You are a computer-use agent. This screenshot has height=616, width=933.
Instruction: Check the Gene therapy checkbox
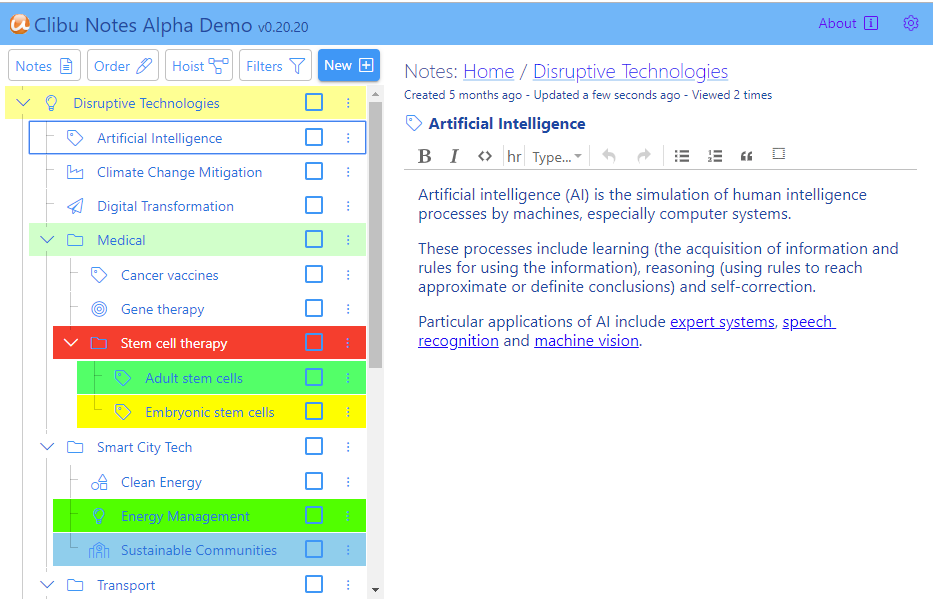point(314,308)
